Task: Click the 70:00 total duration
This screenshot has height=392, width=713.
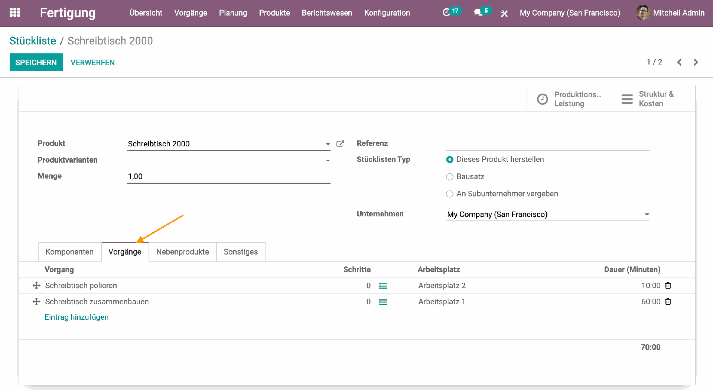Action: tap(650, 347)
